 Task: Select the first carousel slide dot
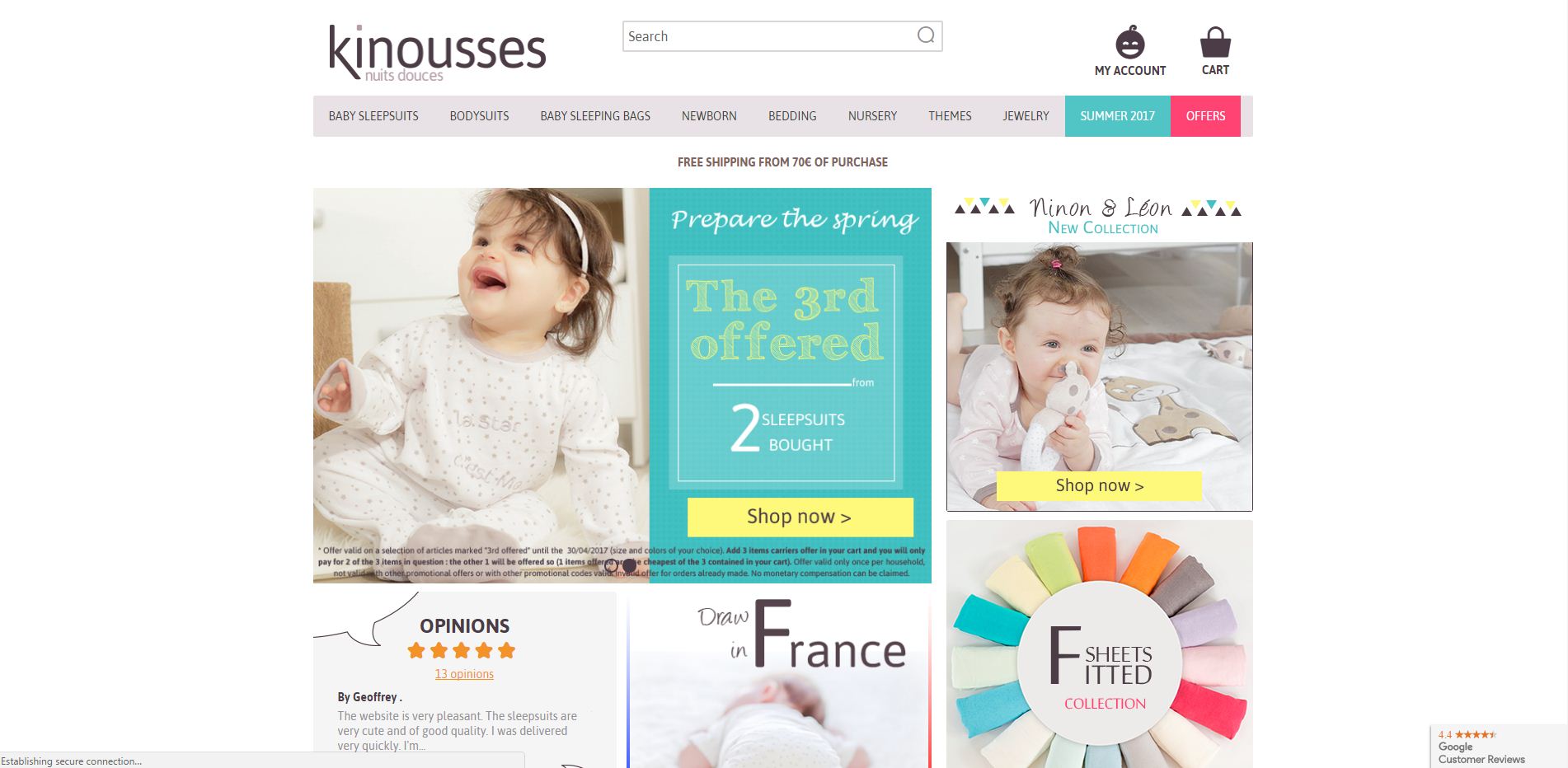pos(611,566)
